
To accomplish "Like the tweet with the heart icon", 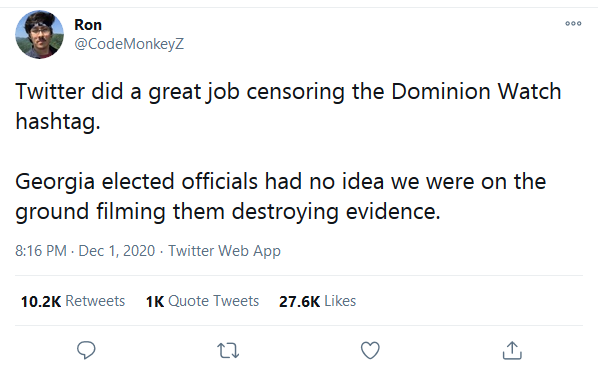I will pyautogui.click(x=370, y=350).
